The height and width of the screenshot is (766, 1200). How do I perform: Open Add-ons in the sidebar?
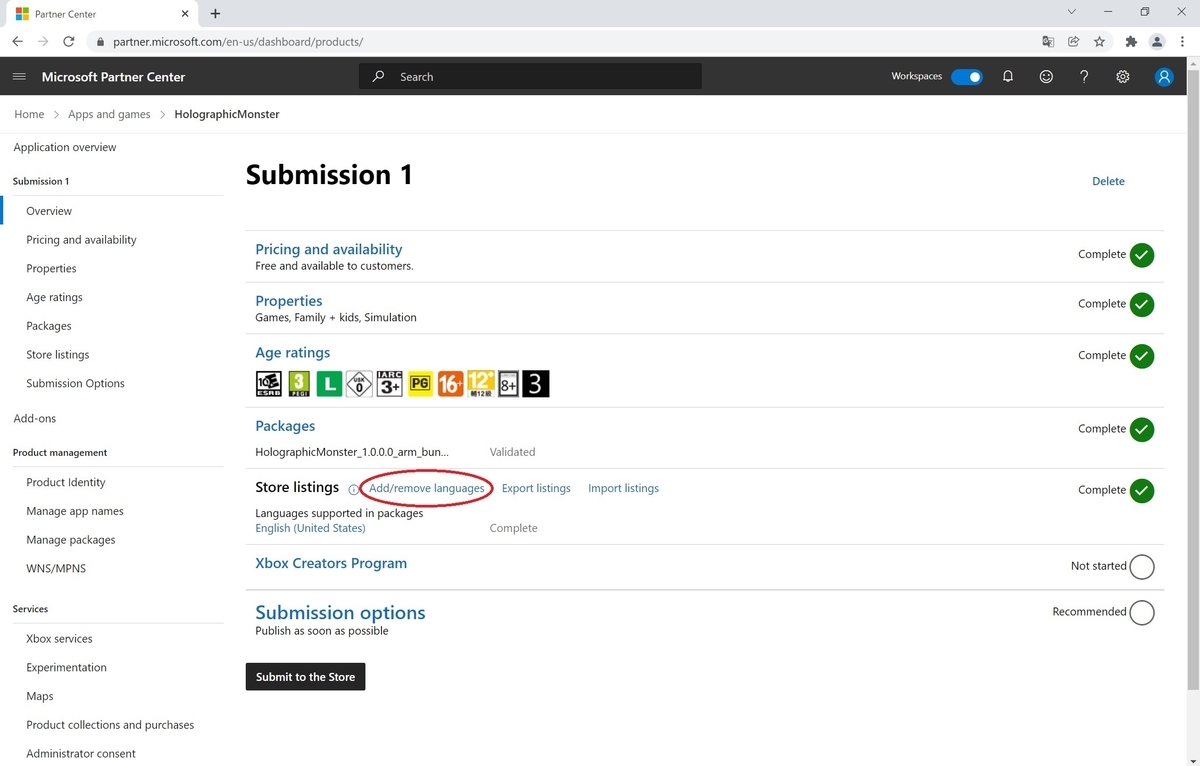point(35,419)
